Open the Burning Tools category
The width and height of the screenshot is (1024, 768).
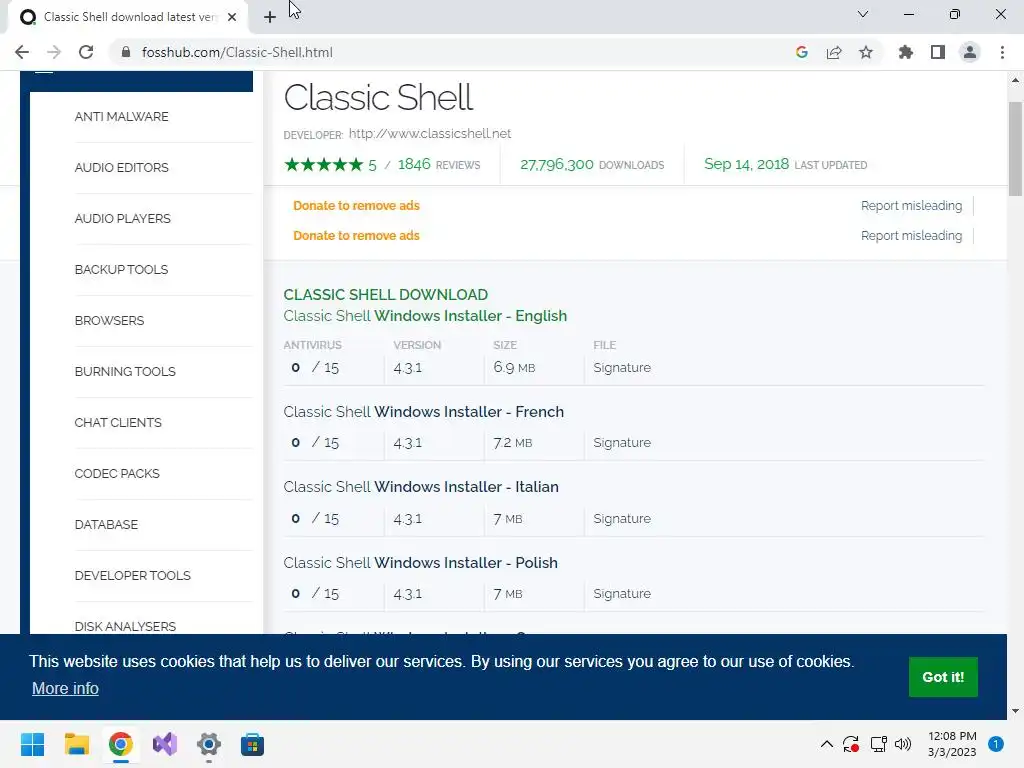125,371
